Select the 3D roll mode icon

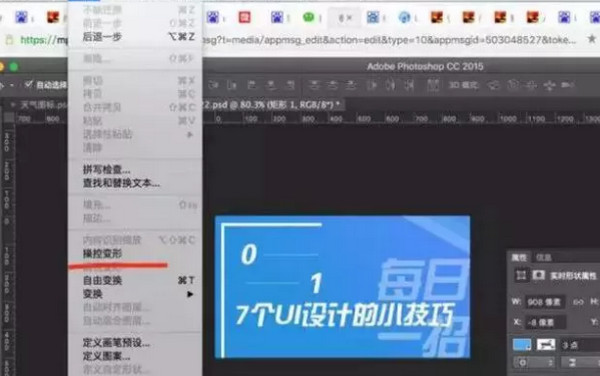click(513, 85)
